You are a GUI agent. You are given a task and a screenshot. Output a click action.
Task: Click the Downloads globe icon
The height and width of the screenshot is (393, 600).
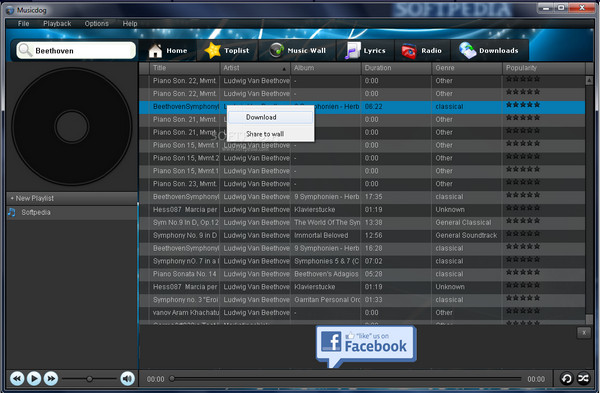pyautogui.click(x=467, y=51)
